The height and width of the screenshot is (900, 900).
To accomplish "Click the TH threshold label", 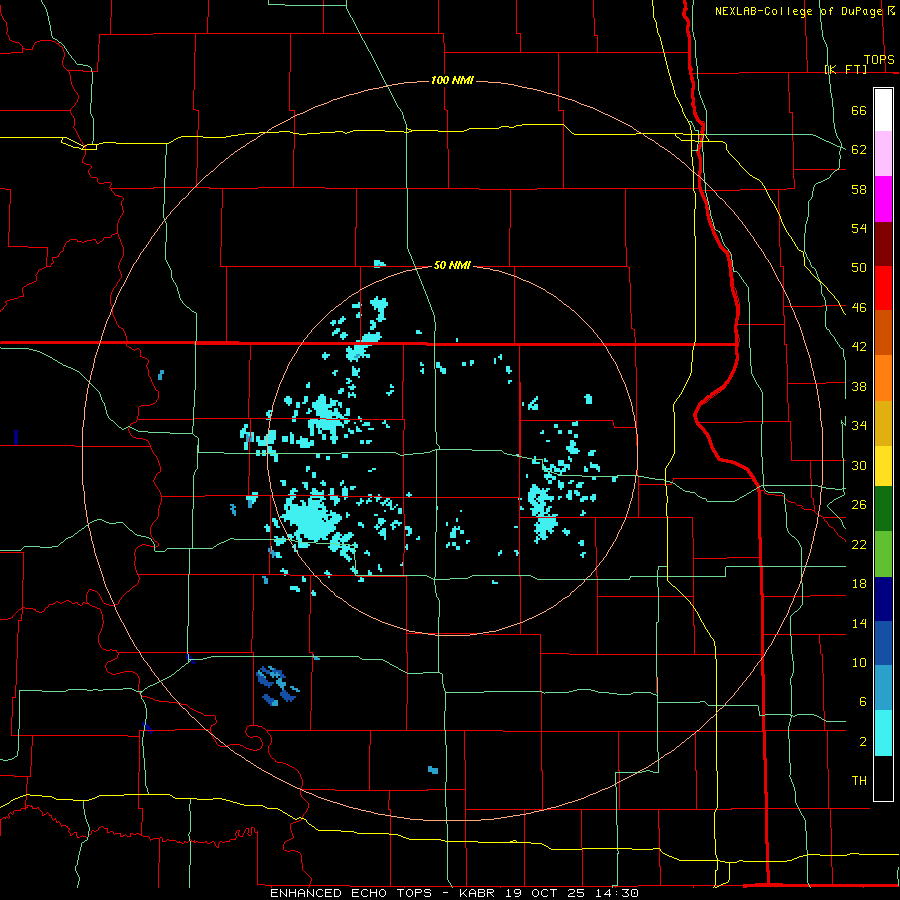I will (x=859, y=781).
